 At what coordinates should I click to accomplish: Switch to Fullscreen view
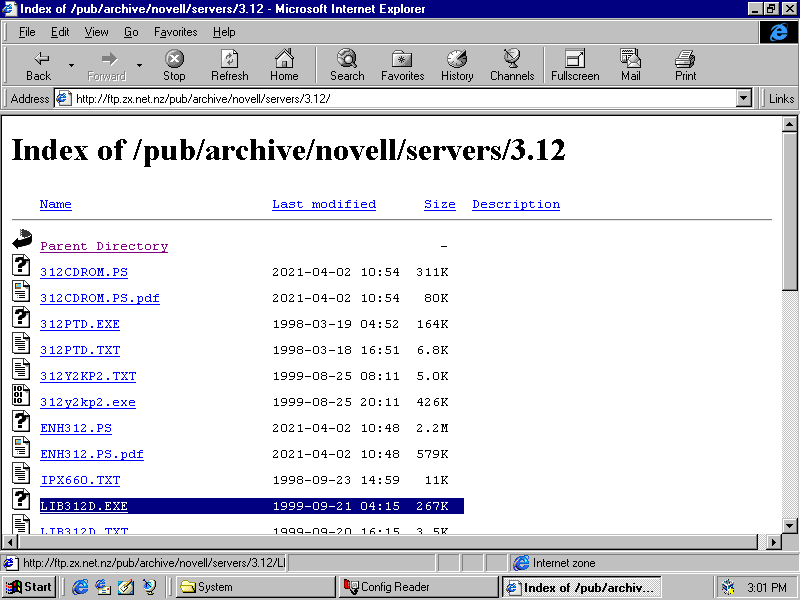[575, 65]
